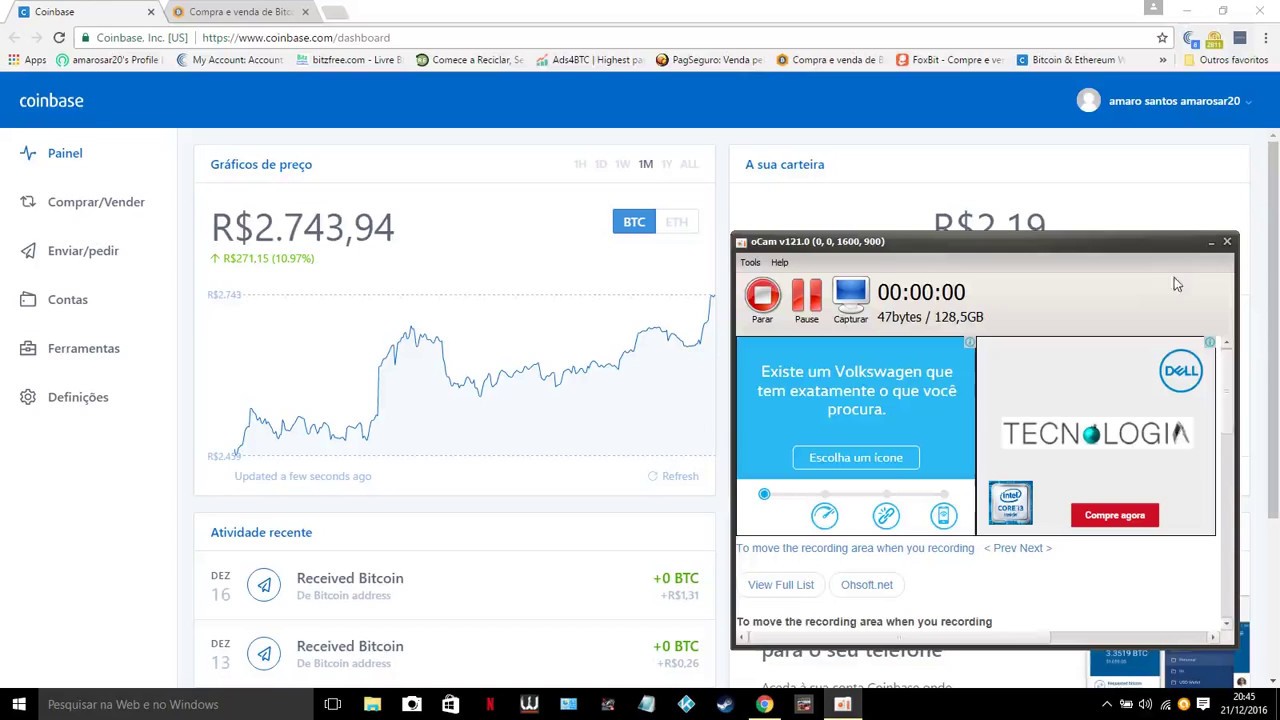Screen dimensions: 1280x720
Task: Switch price chart to ETH
Action: tap(677, 222)
